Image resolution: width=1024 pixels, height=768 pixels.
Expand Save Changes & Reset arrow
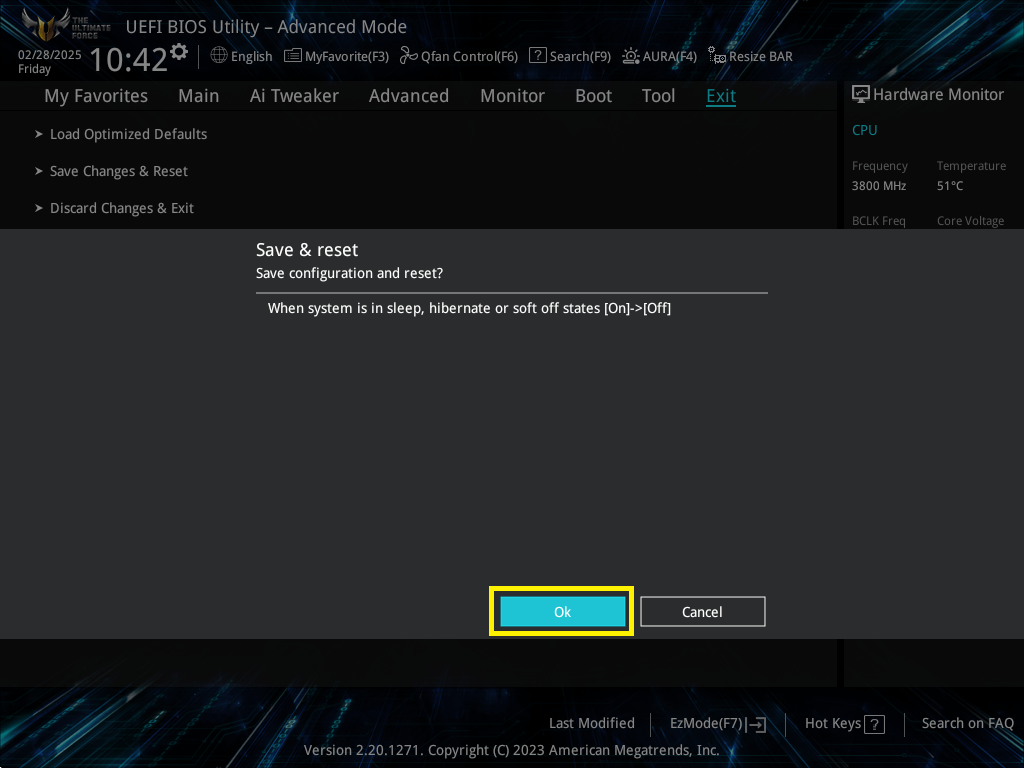[x=39, y=171]
